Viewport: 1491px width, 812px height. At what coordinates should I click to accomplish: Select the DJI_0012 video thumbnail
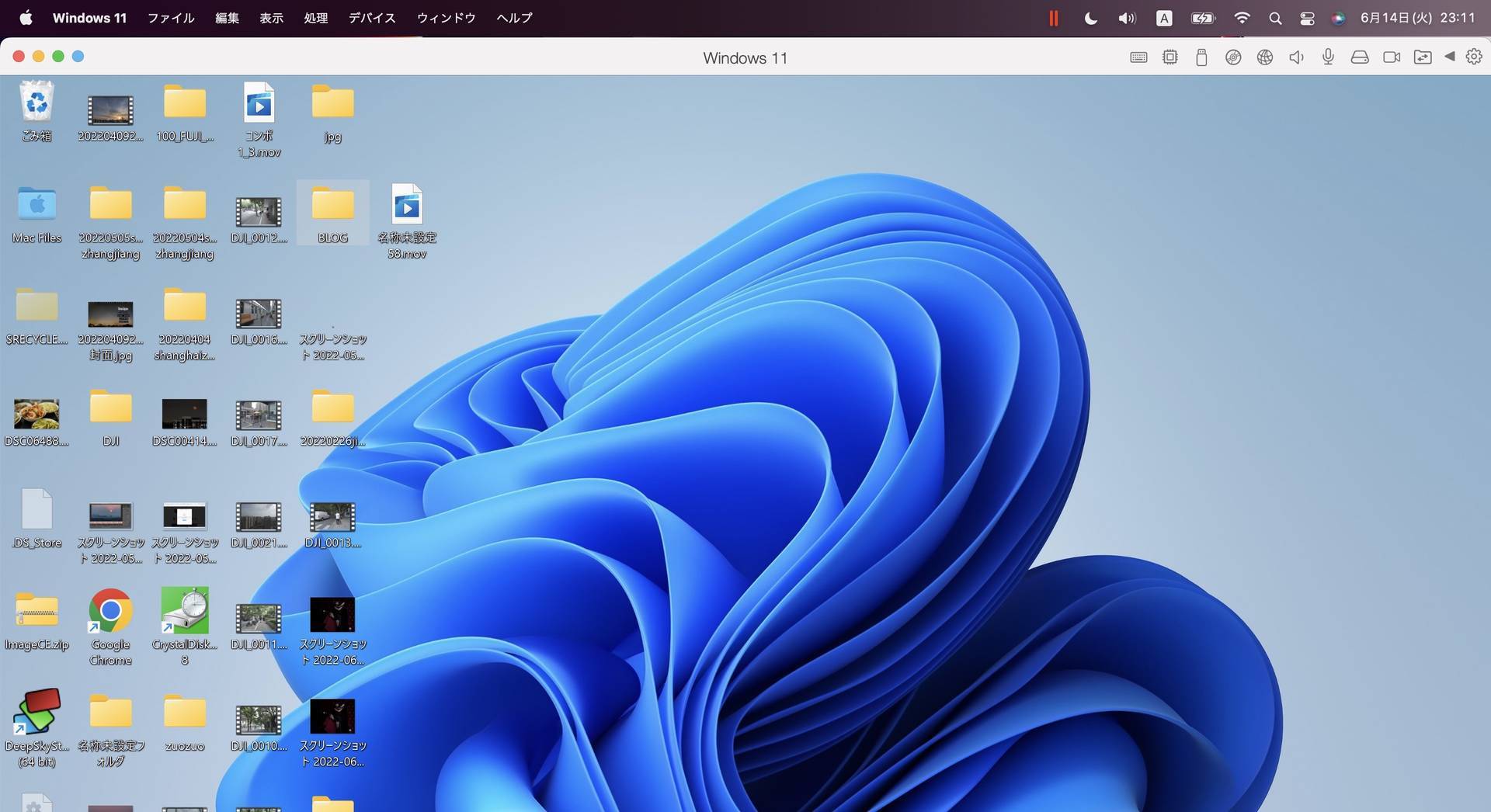[x=259, y=220]
